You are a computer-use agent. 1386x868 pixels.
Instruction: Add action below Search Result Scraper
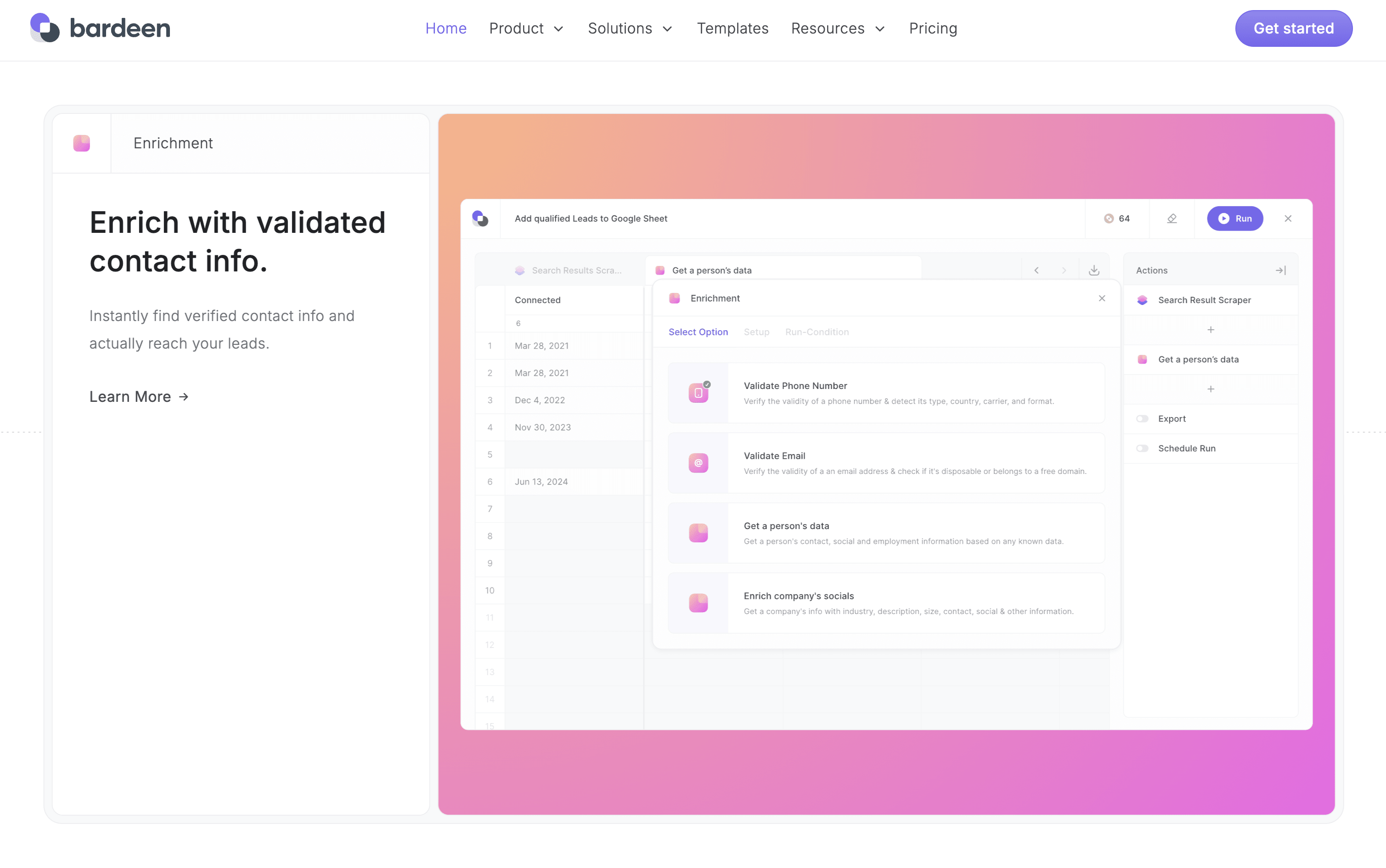(x=1211, y=330)
